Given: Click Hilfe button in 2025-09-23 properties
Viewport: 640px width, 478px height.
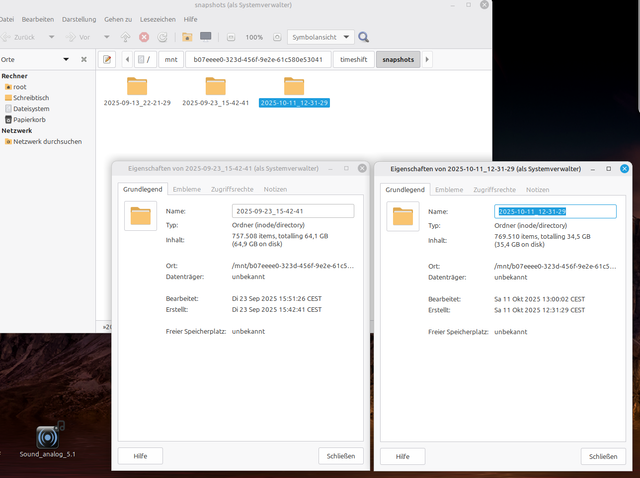Looking at the screenshot, I should pyautogui.click(x=140, y=456).
